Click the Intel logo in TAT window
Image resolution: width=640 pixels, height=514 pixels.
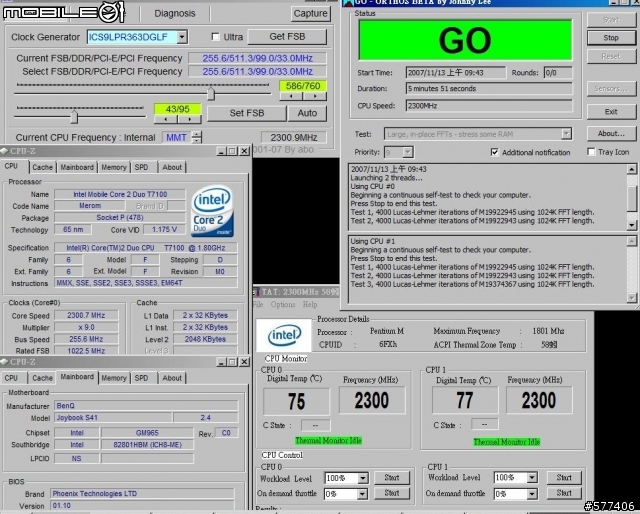pyautogui.click(x=284, y=335)
